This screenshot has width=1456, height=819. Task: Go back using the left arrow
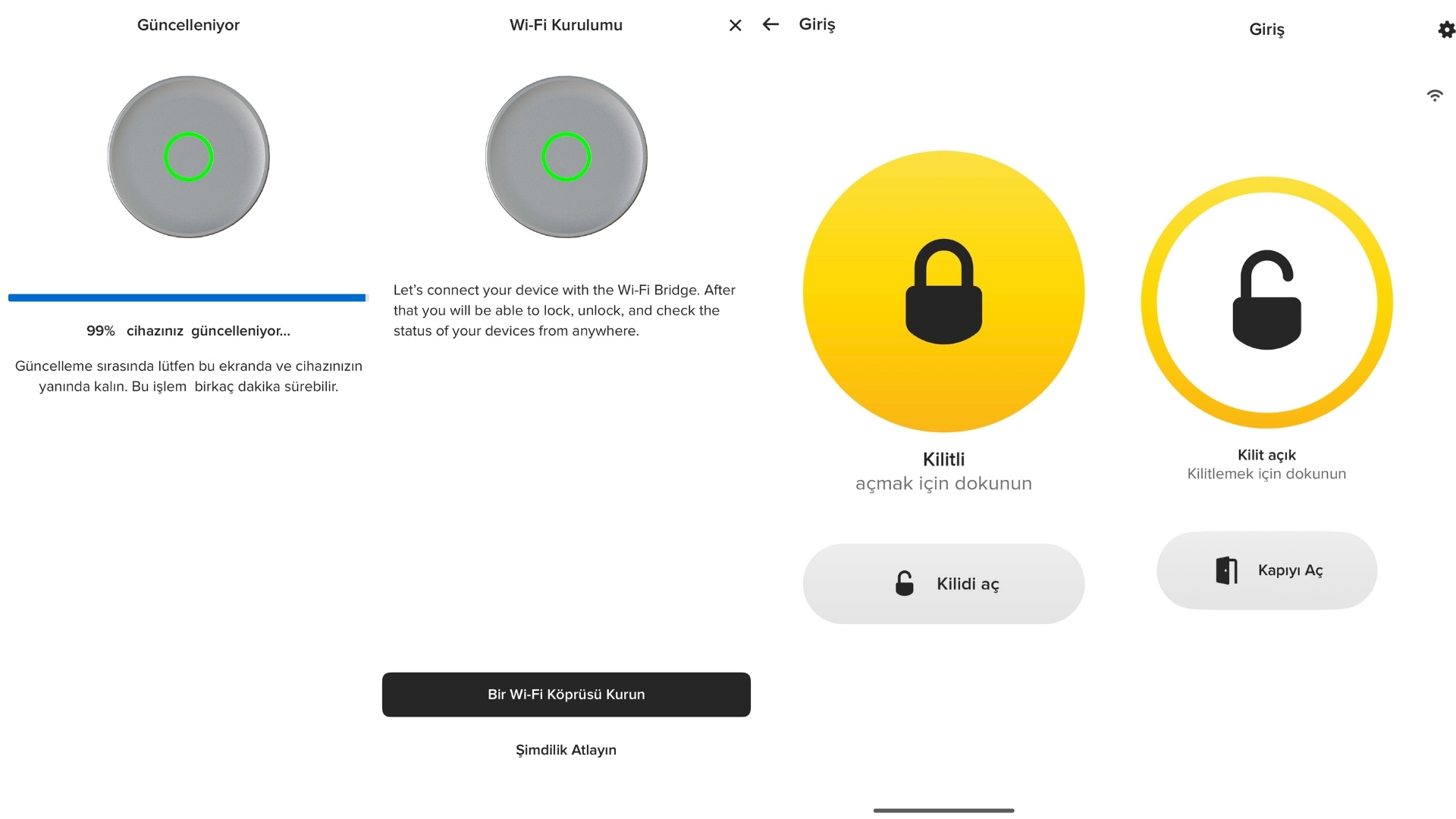pyautogui.click(x=770, y=24)
